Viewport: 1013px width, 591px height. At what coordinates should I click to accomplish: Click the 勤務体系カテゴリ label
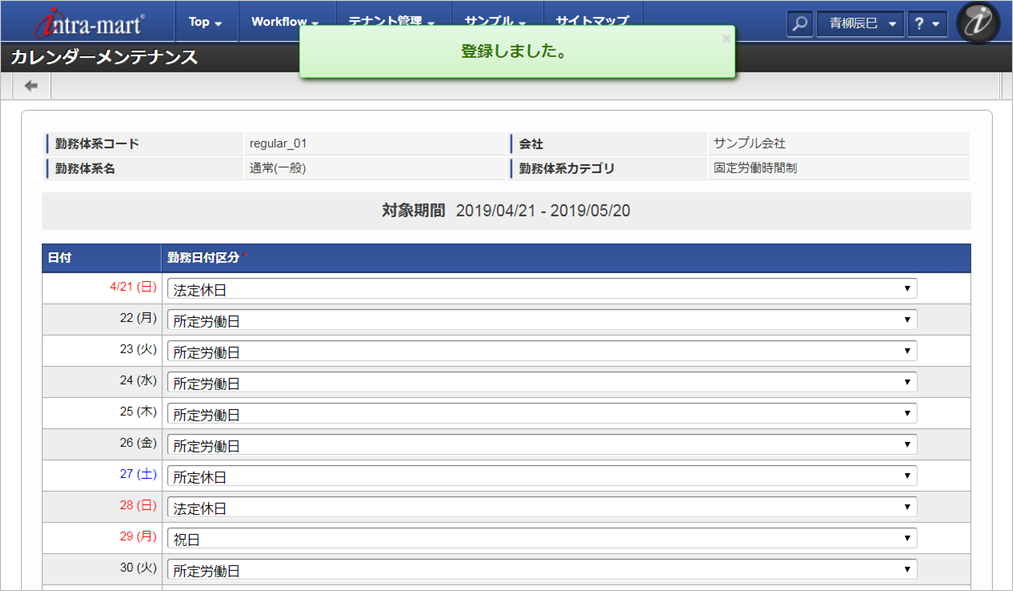[x=567, y=168]
